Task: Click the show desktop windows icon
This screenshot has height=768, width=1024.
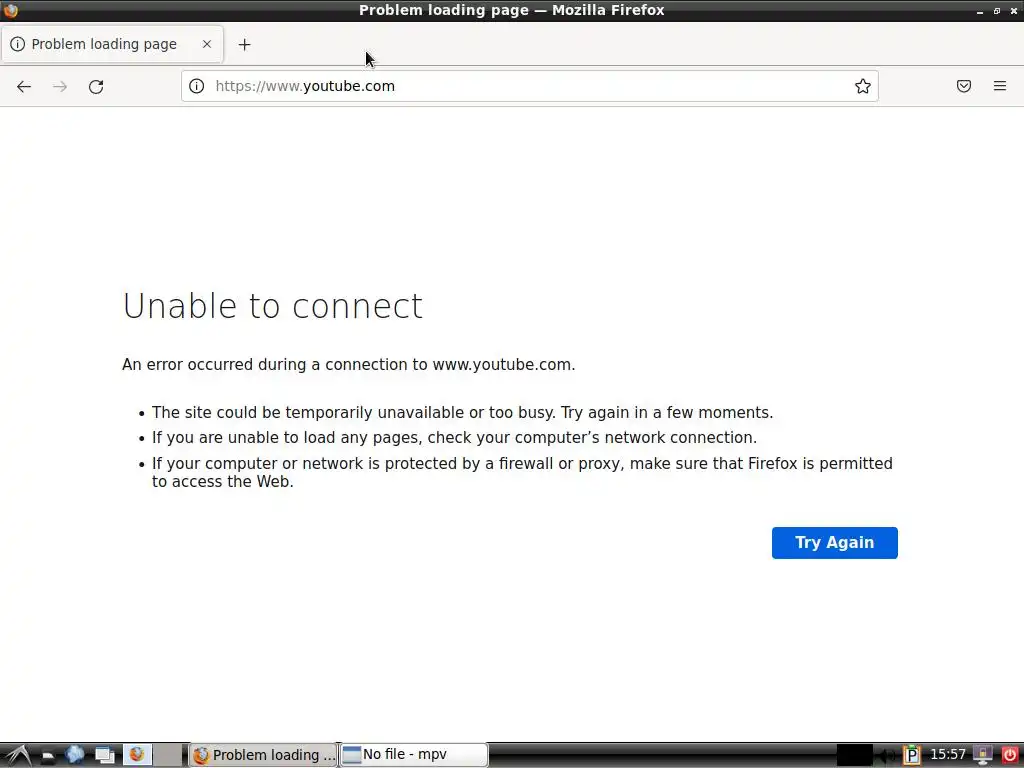Action: 104,756
